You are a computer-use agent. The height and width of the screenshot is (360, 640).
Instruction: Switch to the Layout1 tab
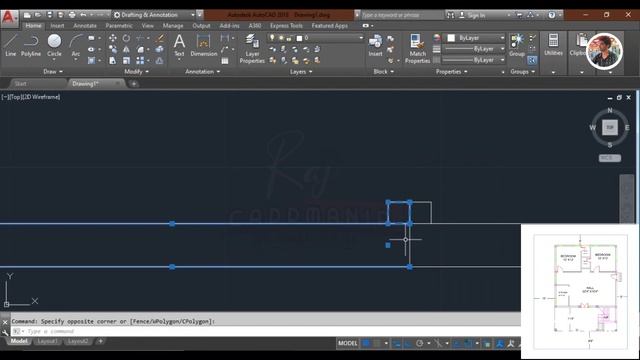47,341
